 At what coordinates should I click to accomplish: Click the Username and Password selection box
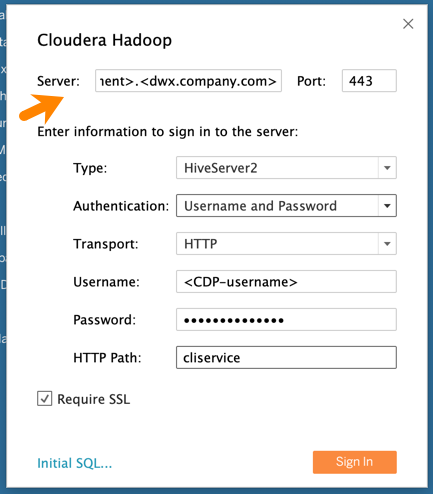[x=277, y=206]
